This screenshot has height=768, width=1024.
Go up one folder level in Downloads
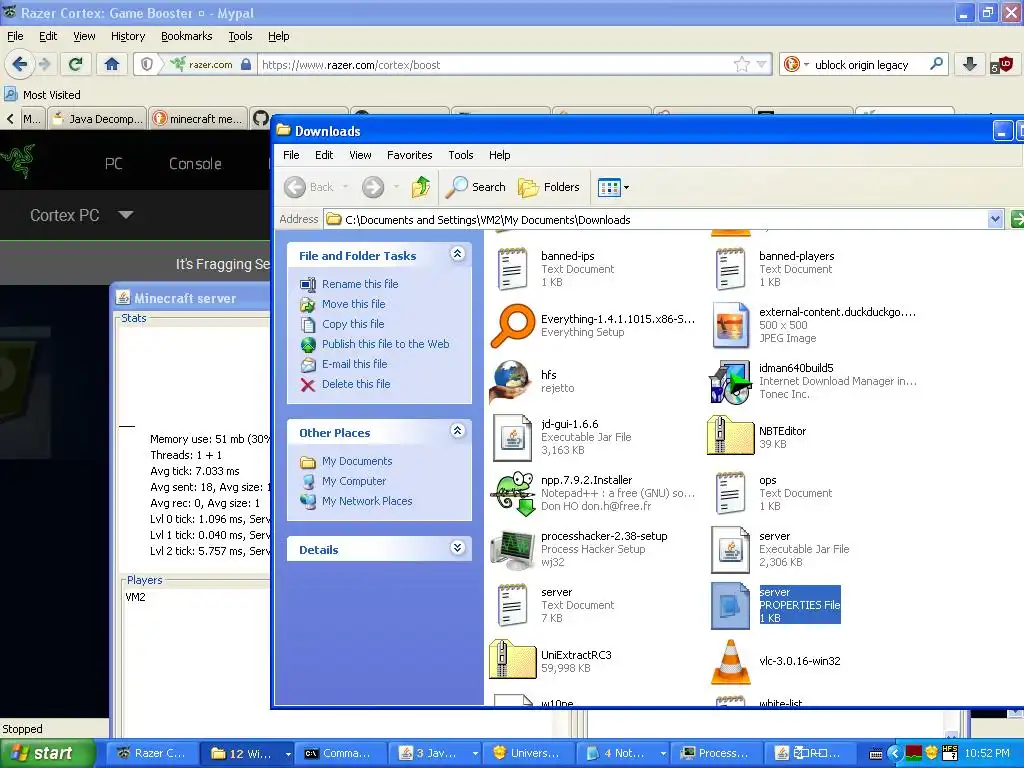pos(421,187)
